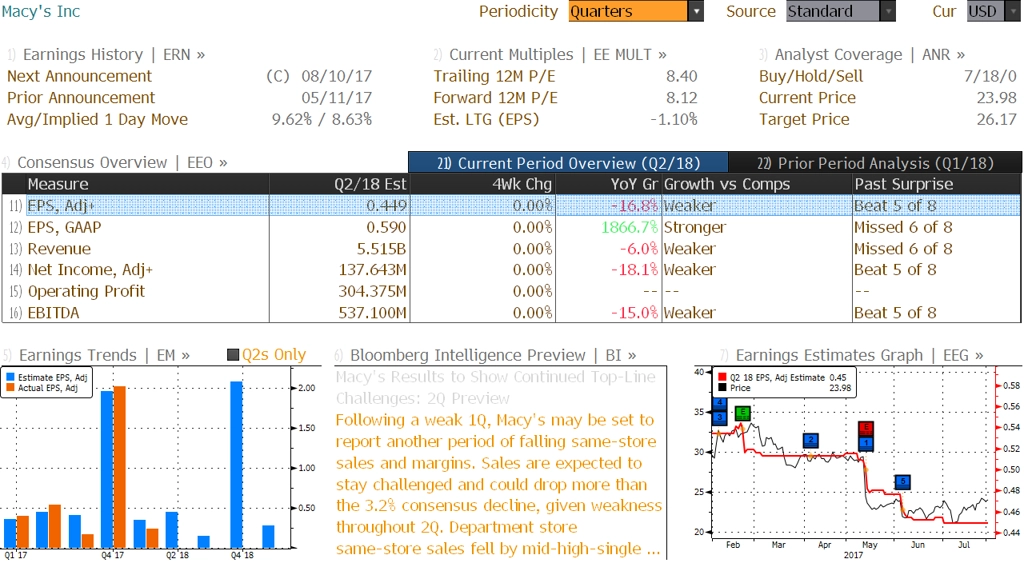Click the black Price legend swatch
The width and height of the screenshot is (1024, 563).
(722, 388)
